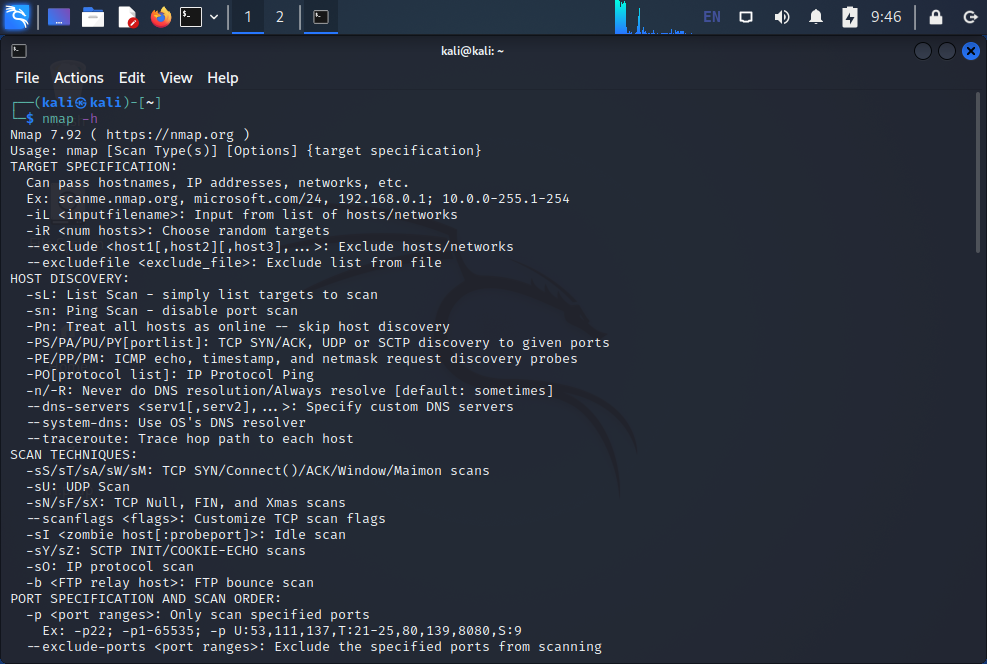Click the show desktop panel icon
The image size is (987, 664).
59,17
